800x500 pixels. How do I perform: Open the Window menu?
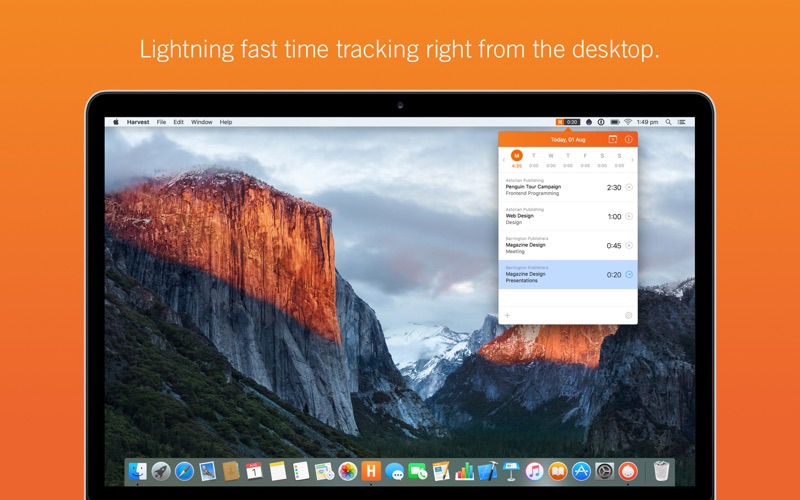[202, 122]
